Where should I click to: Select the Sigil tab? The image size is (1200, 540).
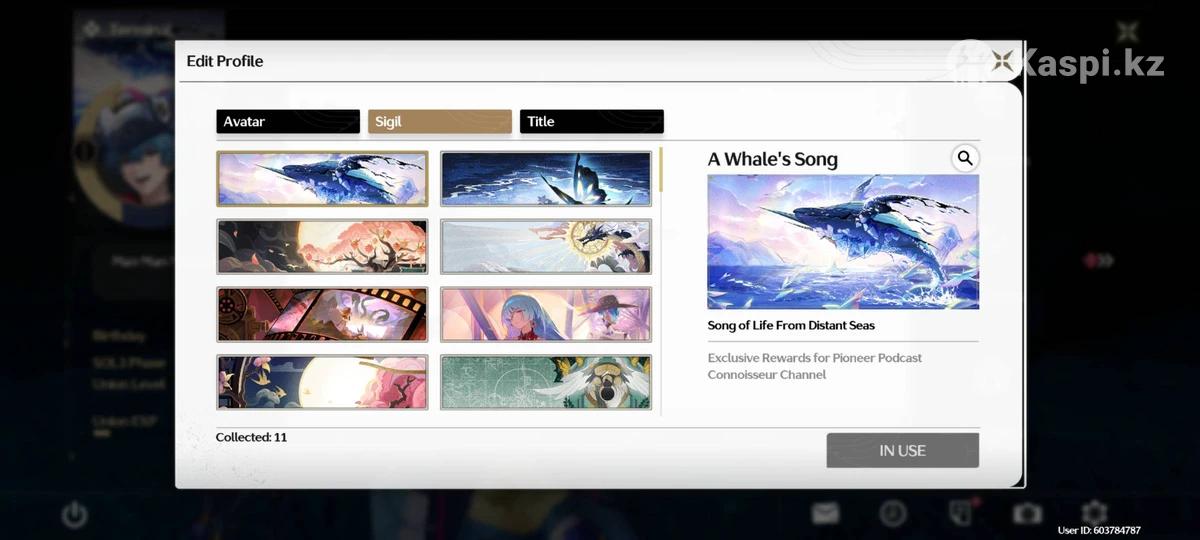point(440,122)
